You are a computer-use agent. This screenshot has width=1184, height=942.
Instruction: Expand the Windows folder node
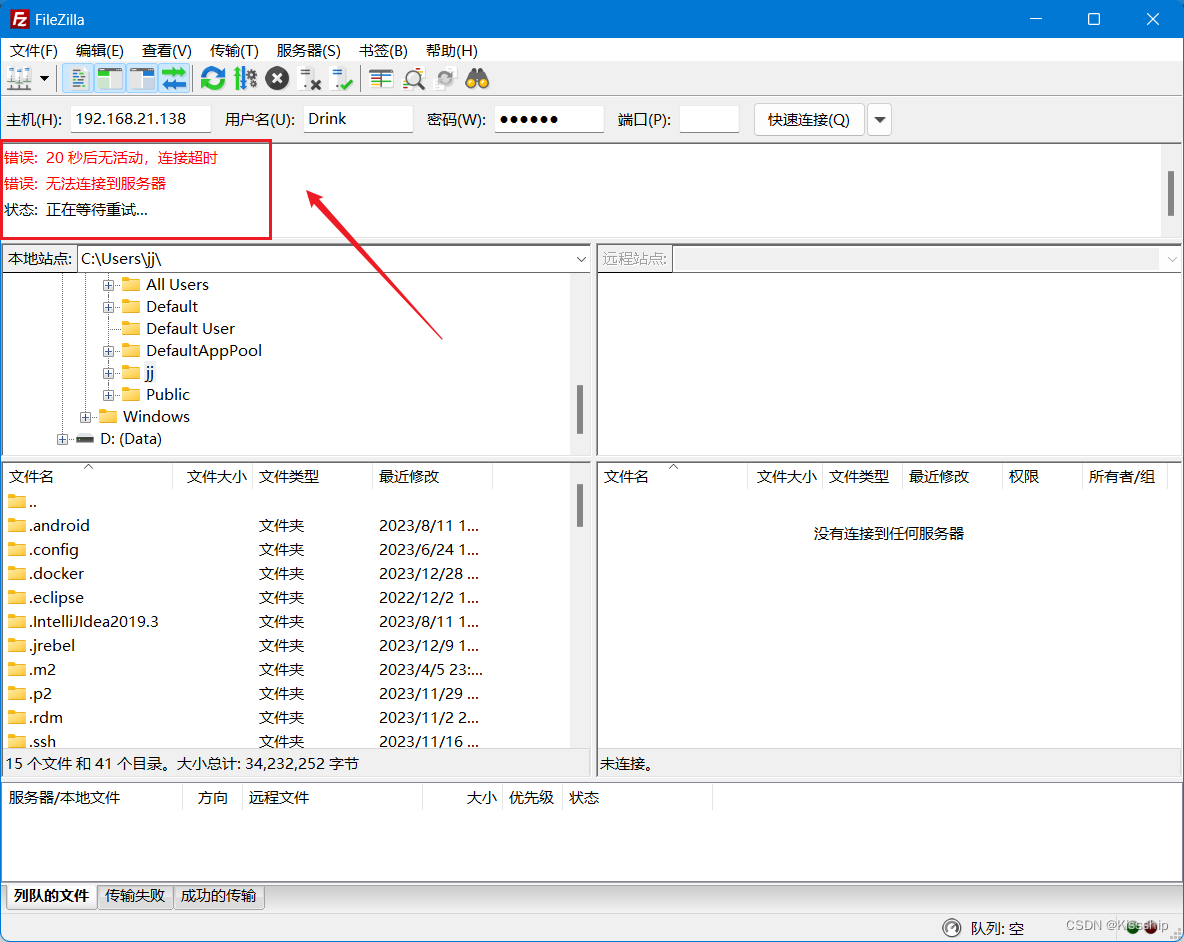point(85,417)
